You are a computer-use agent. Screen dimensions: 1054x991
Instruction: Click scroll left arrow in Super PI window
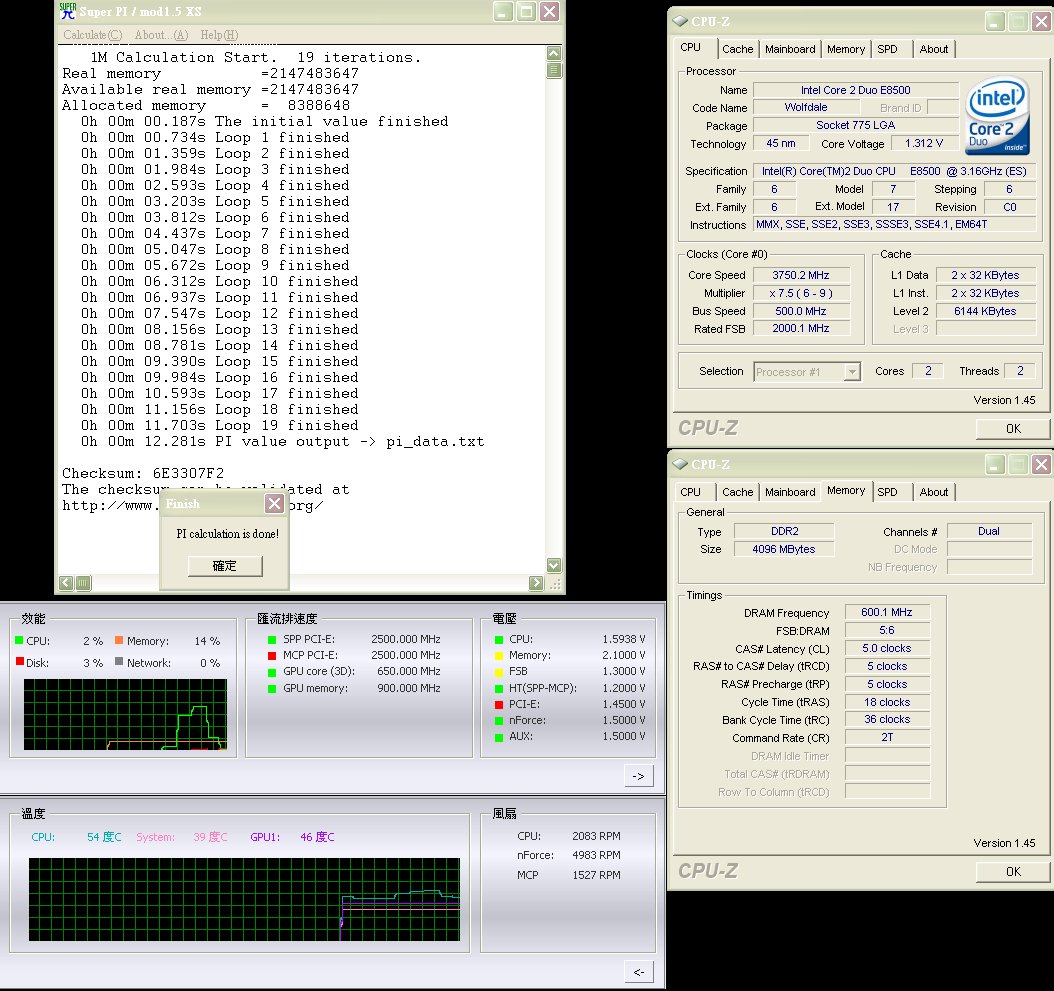tap(66, 583)
